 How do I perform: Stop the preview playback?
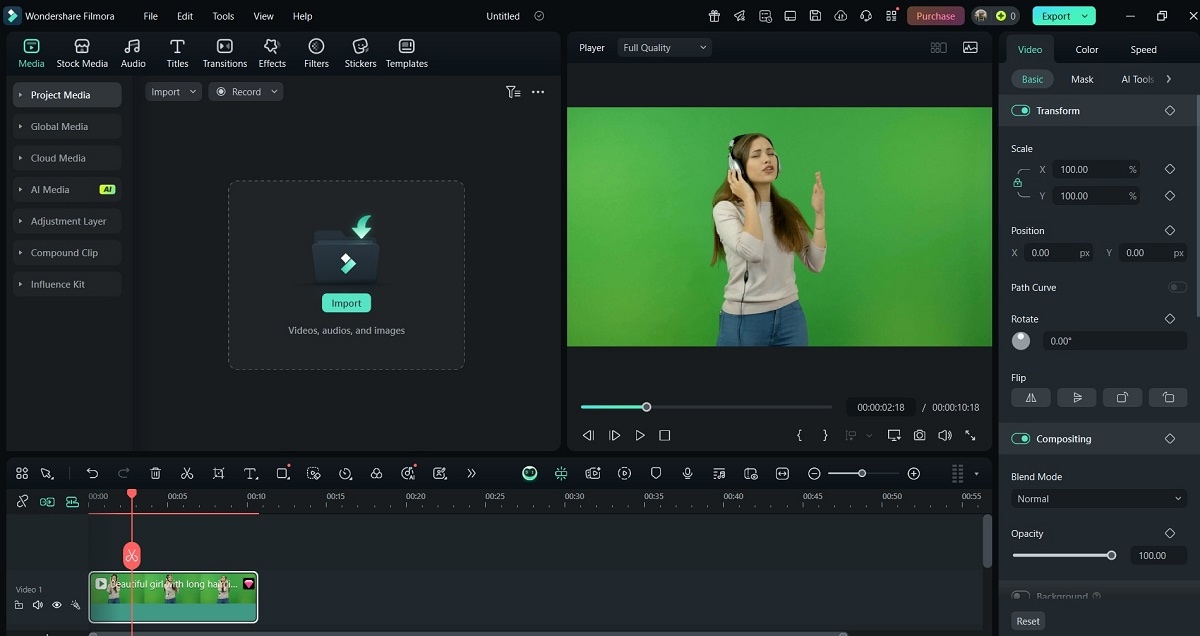tap(665, 435)
